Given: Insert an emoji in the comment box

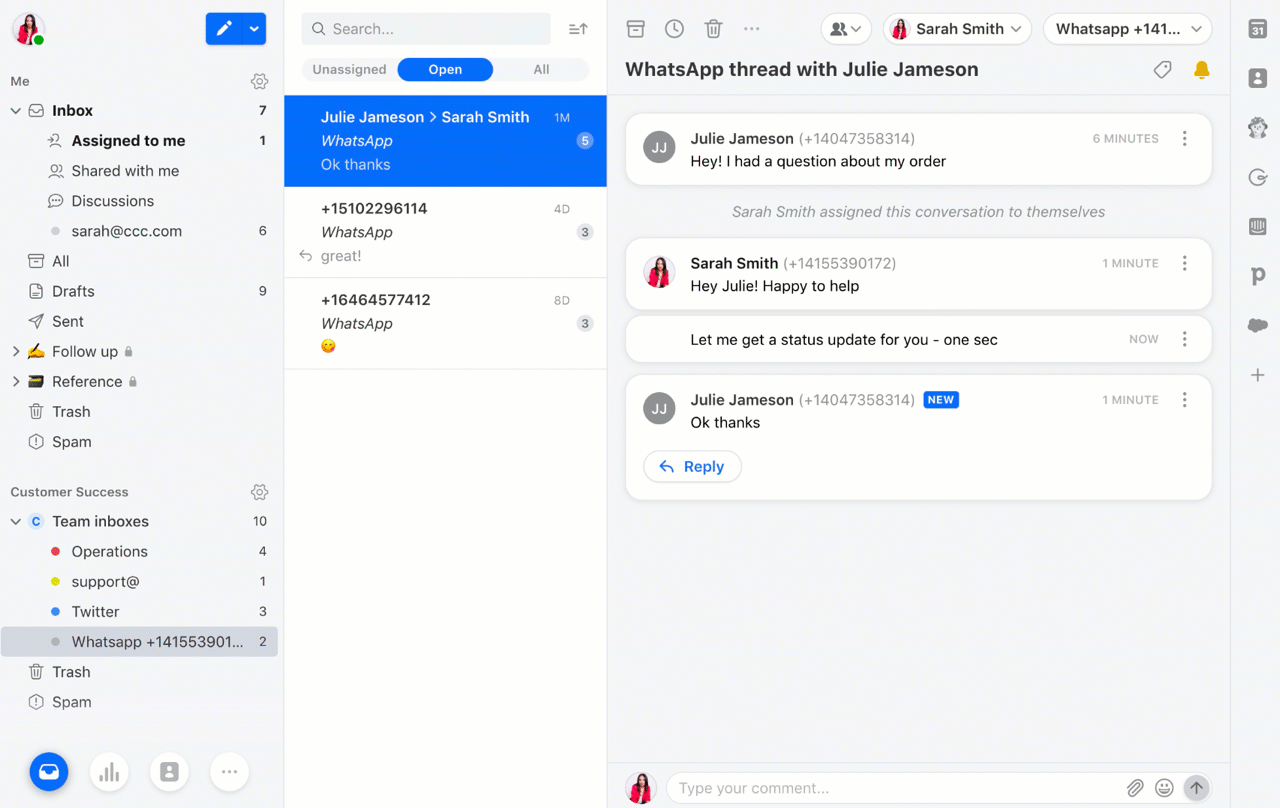Looking at the screenshot, I should click(x=1164, y=788).
